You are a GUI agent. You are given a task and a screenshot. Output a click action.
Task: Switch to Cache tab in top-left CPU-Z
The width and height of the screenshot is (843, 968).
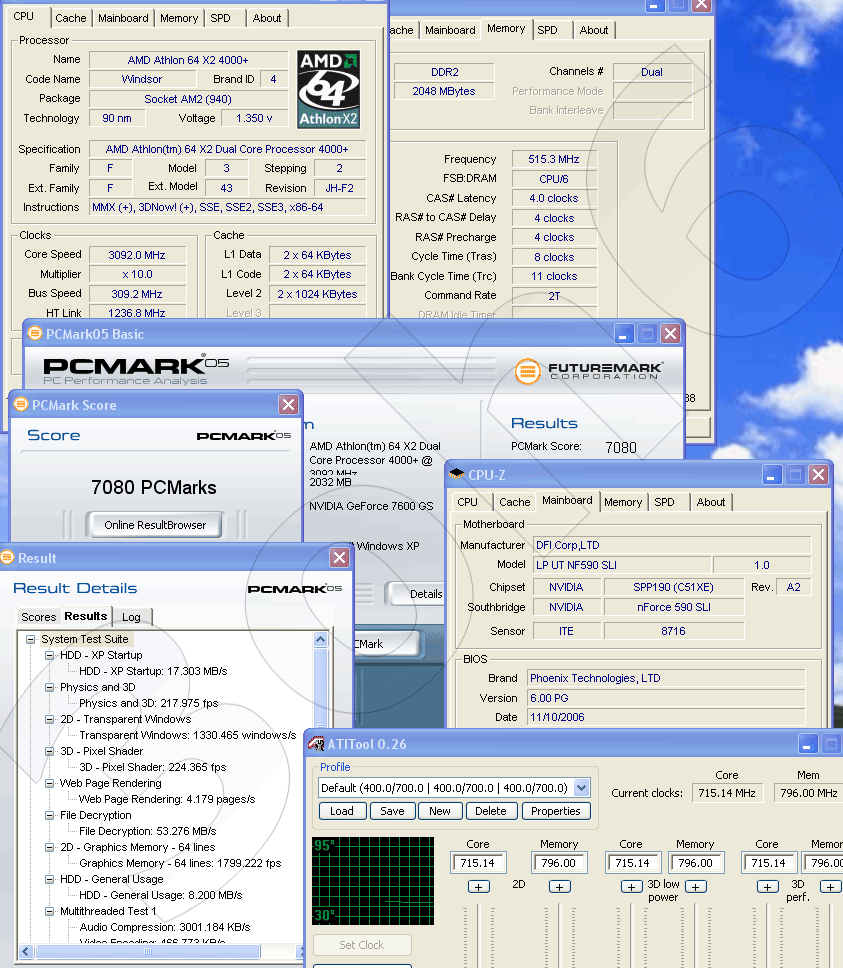(70, 18)
